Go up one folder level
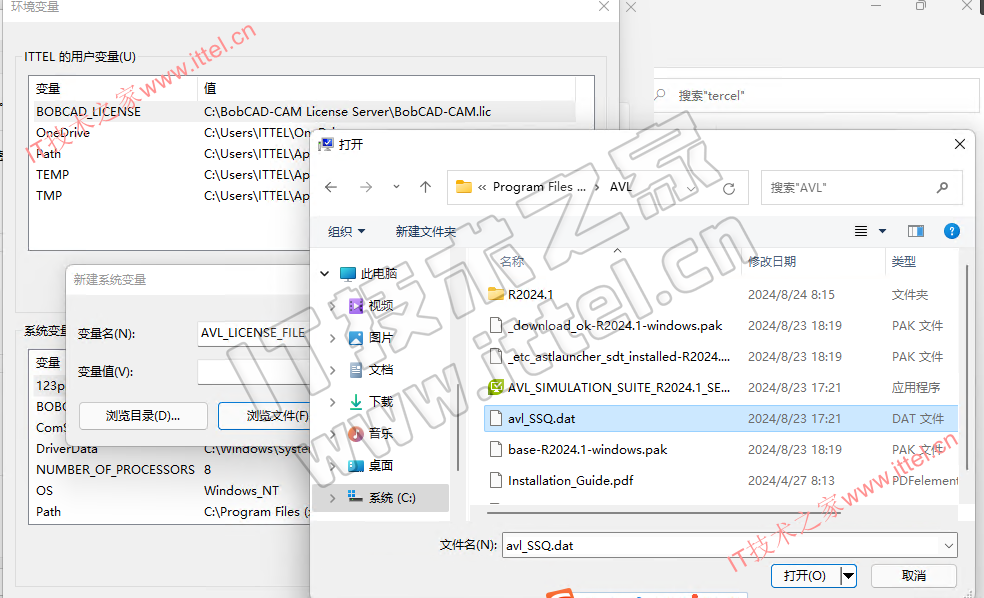This screenshot has width=984, height=598. 425,187
